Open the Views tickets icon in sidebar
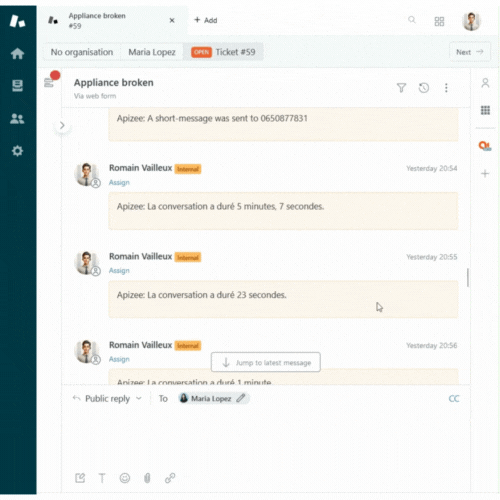This screenshot has width=500, height=500. click(17, 86)
